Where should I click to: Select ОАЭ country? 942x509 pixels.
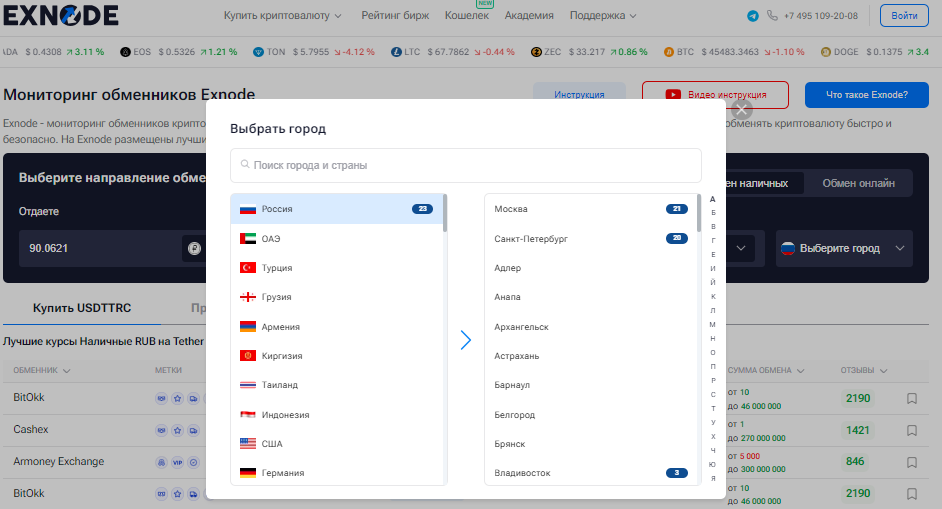336,239
